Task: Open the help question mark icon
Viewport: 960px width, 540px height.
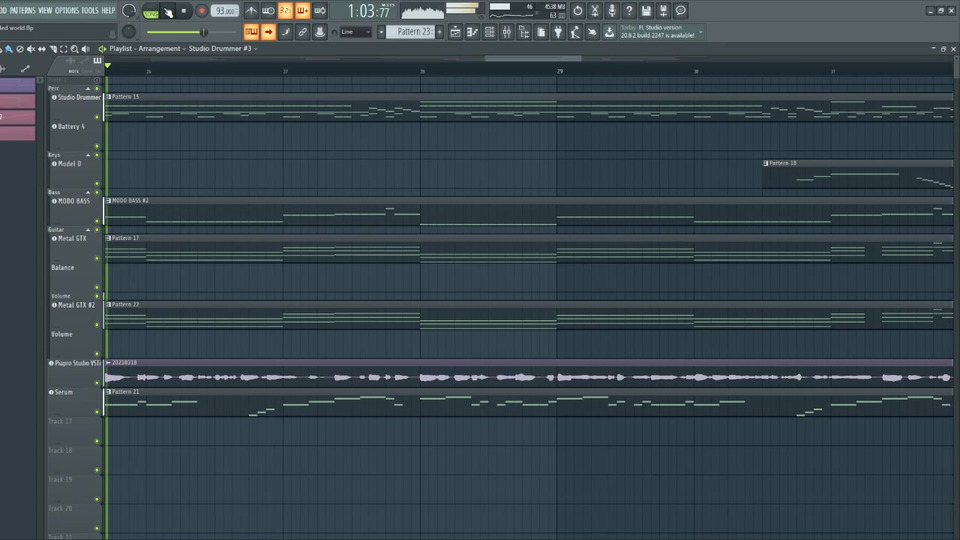Action: click(629, 10)
